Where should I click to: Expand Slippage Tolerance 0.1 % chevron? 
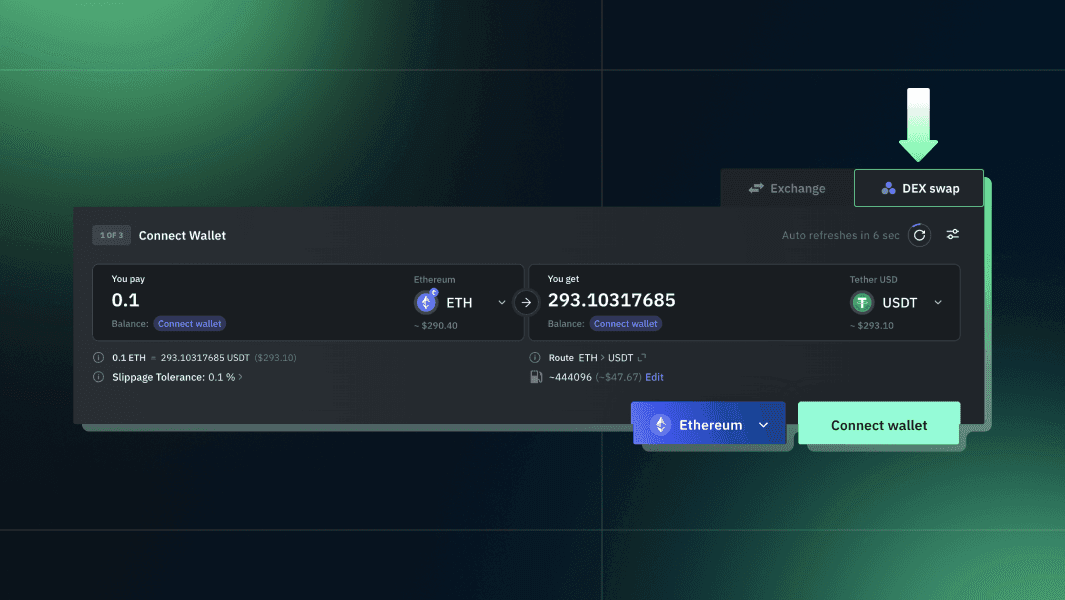tap(240, 377)
